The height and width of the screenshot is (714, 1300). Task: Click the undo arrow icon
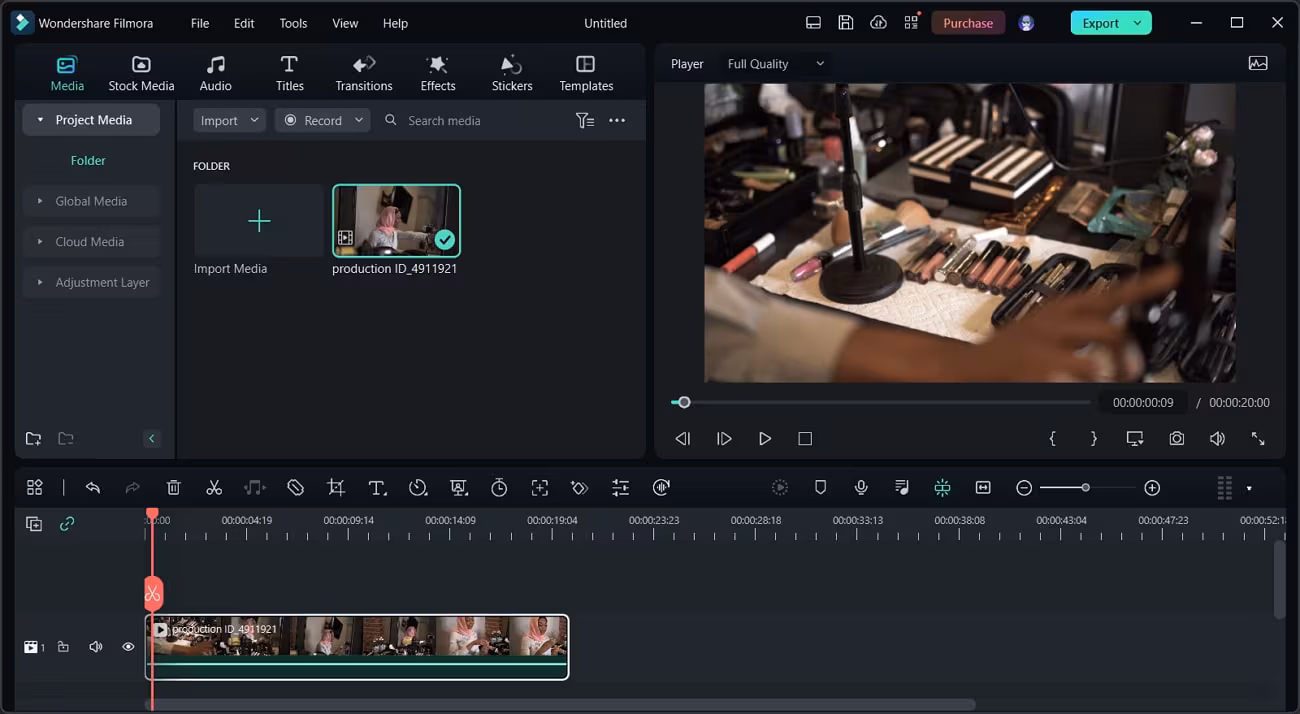[93, 488]
